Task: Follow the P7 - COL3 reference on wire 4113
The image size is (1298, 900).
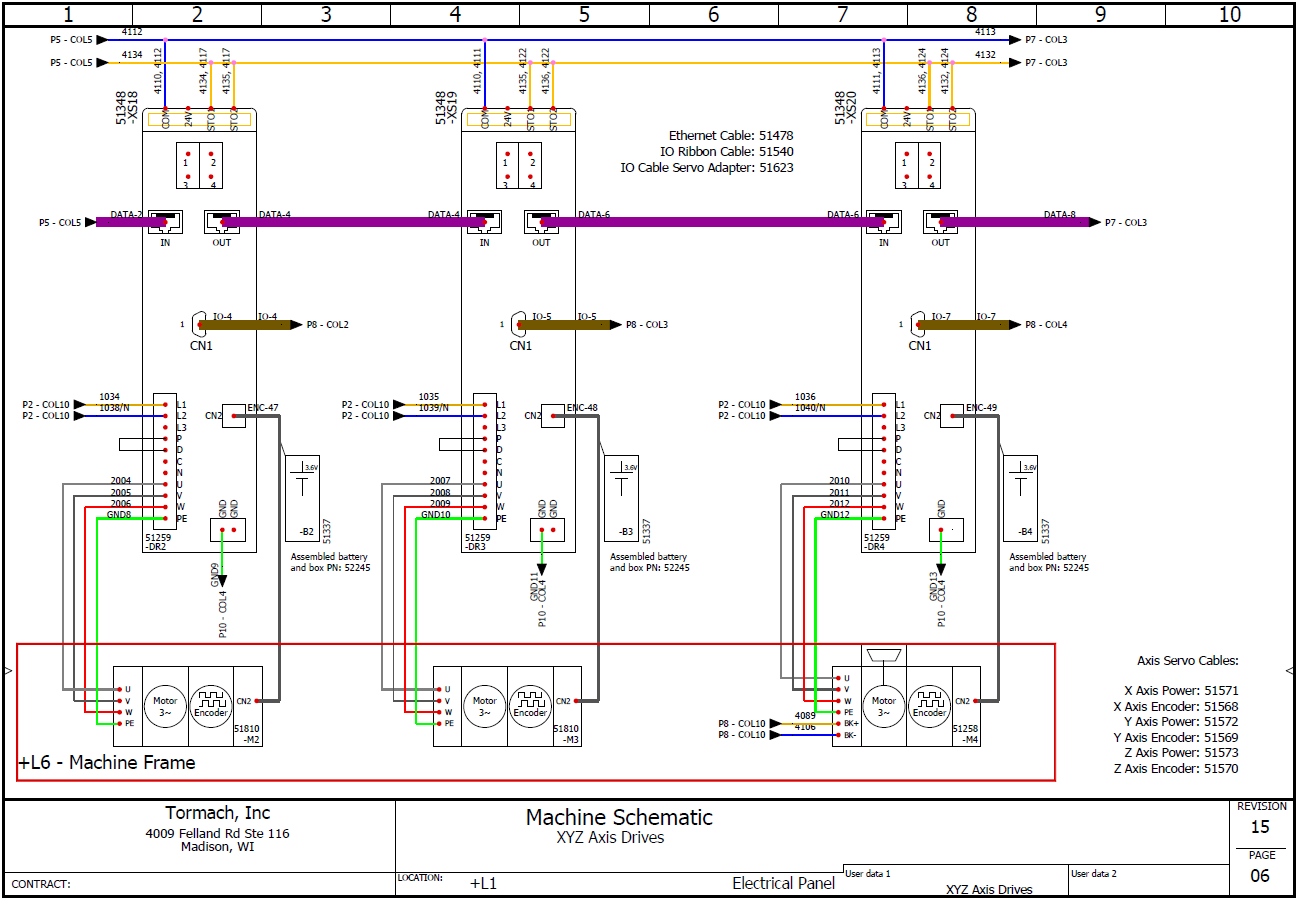Action: (1045, 40)
